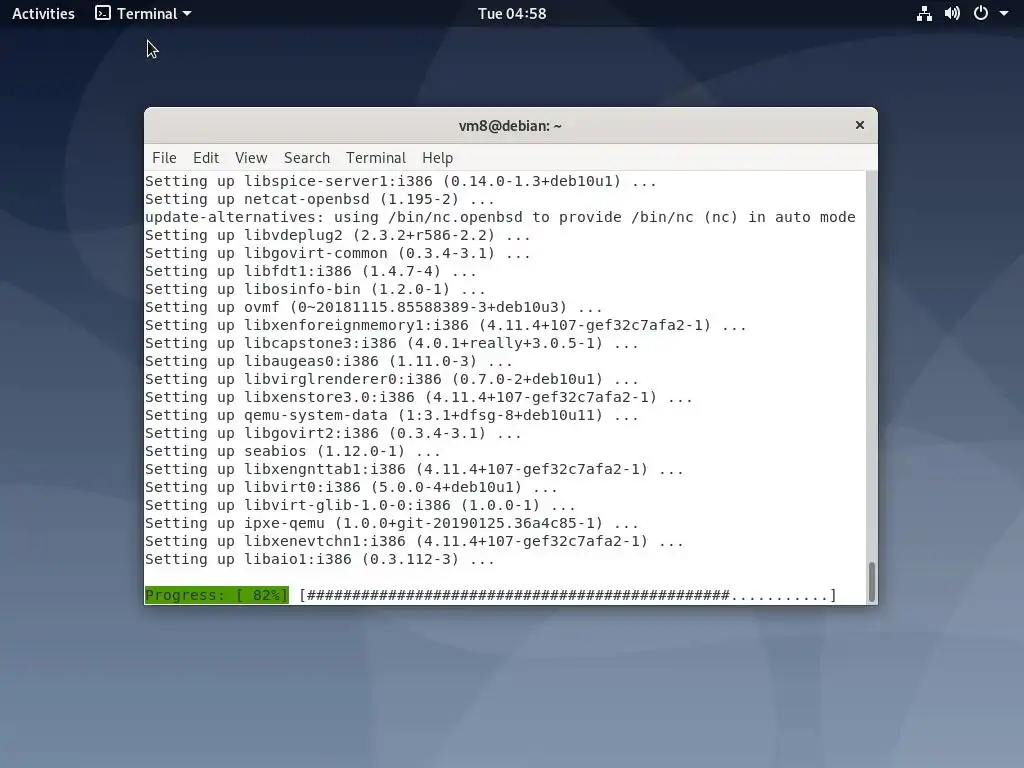Click the line 'Setting up libspice-server1:i386'
Image resolution: width=1024 pixels, height=768 pixels.
400,181
